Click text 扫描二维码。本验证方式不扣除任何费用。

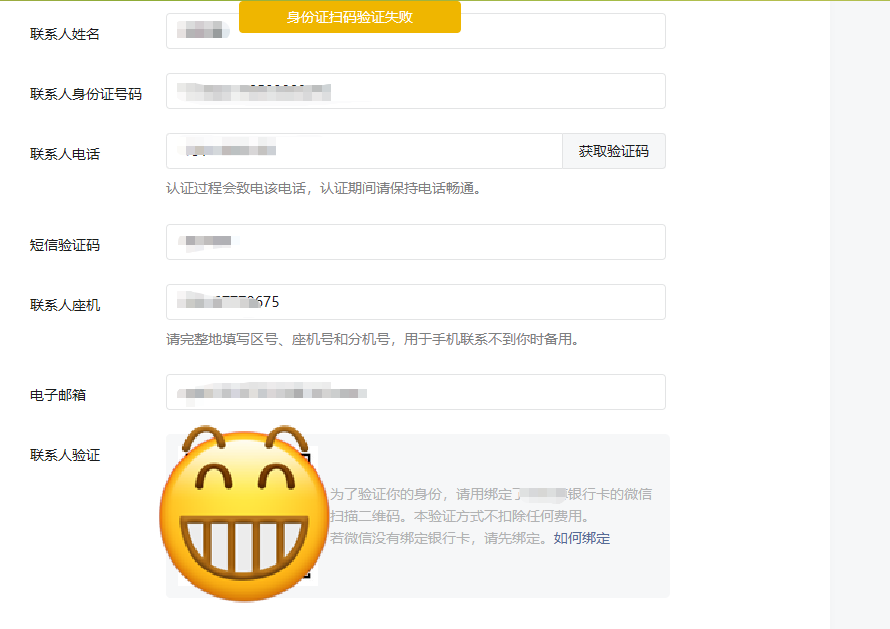(462, 516)
